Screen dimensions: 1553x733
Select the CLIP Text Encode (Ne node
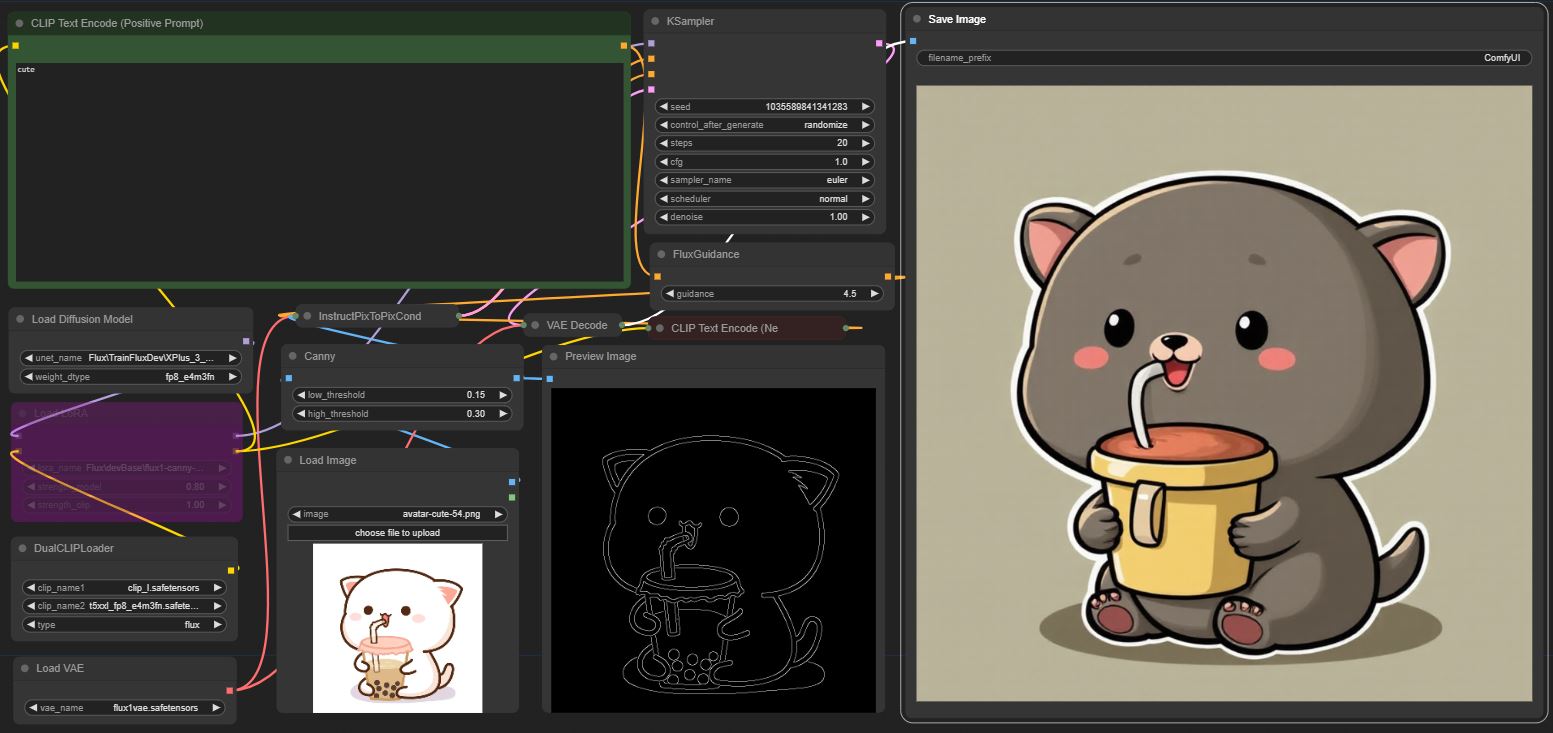(x=746, y=328)
